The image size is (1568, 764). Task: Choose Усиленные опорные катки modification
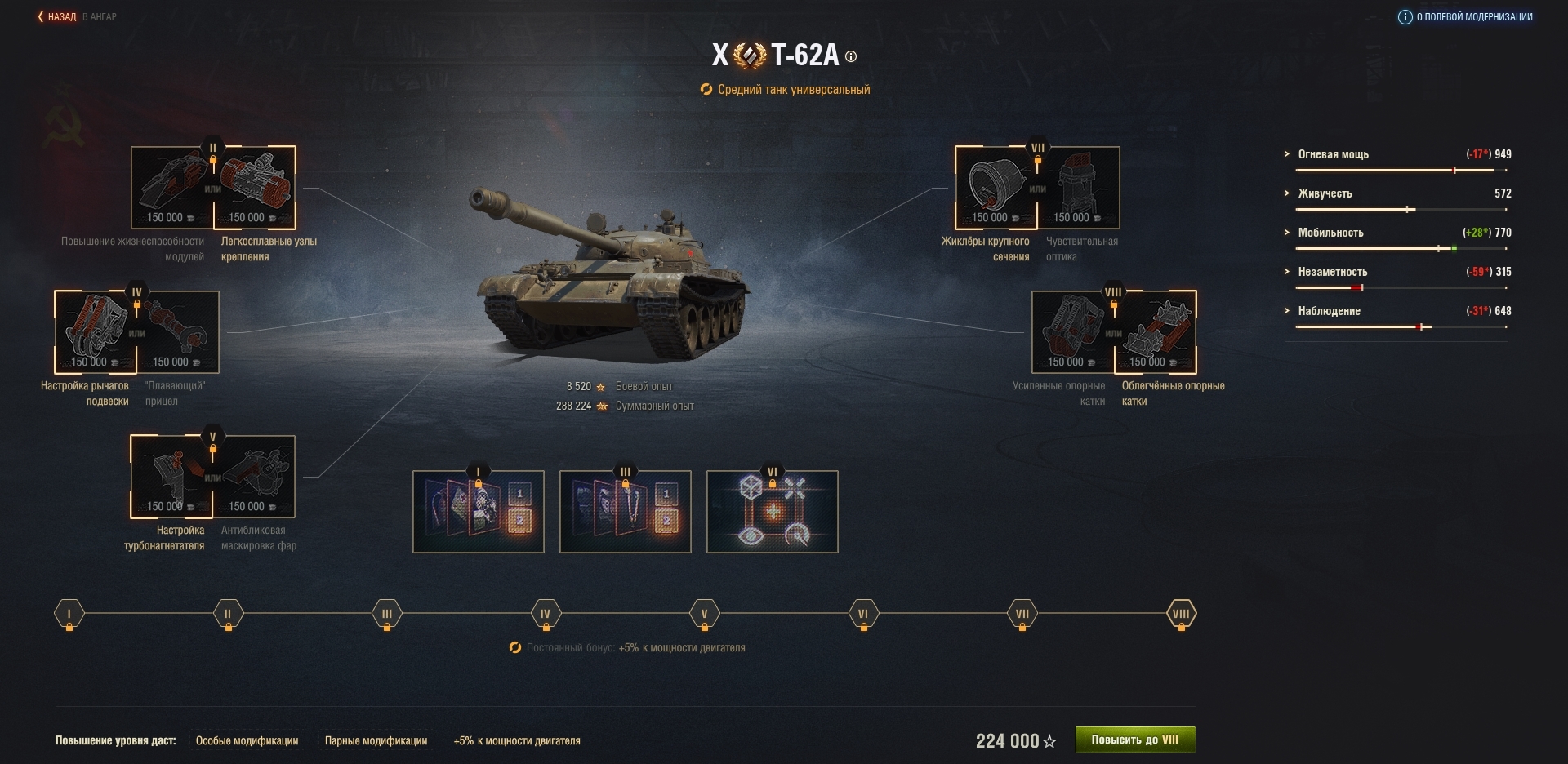pos(1073,332)
